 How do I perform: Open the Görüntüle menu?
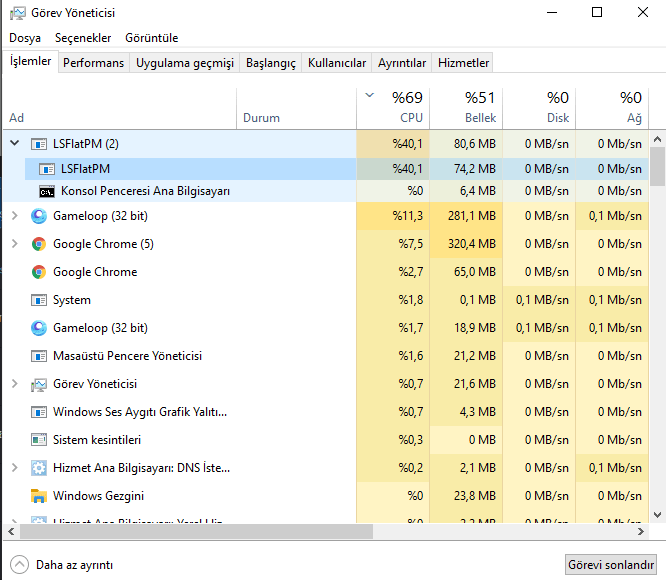tap(152, 38)
